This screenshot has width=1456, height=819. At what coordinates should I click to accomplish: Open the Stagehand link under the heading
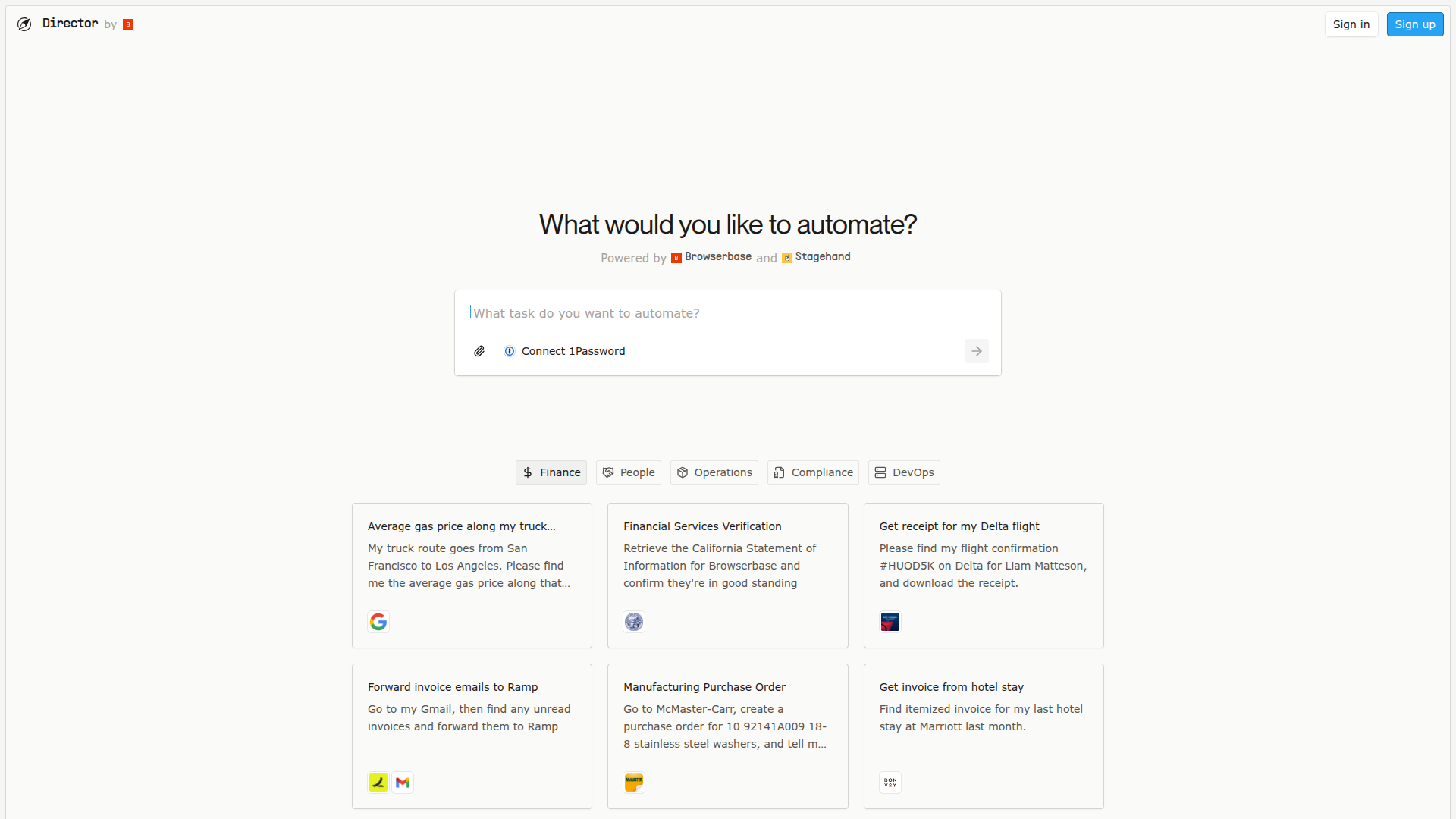[x=816, y=256]
